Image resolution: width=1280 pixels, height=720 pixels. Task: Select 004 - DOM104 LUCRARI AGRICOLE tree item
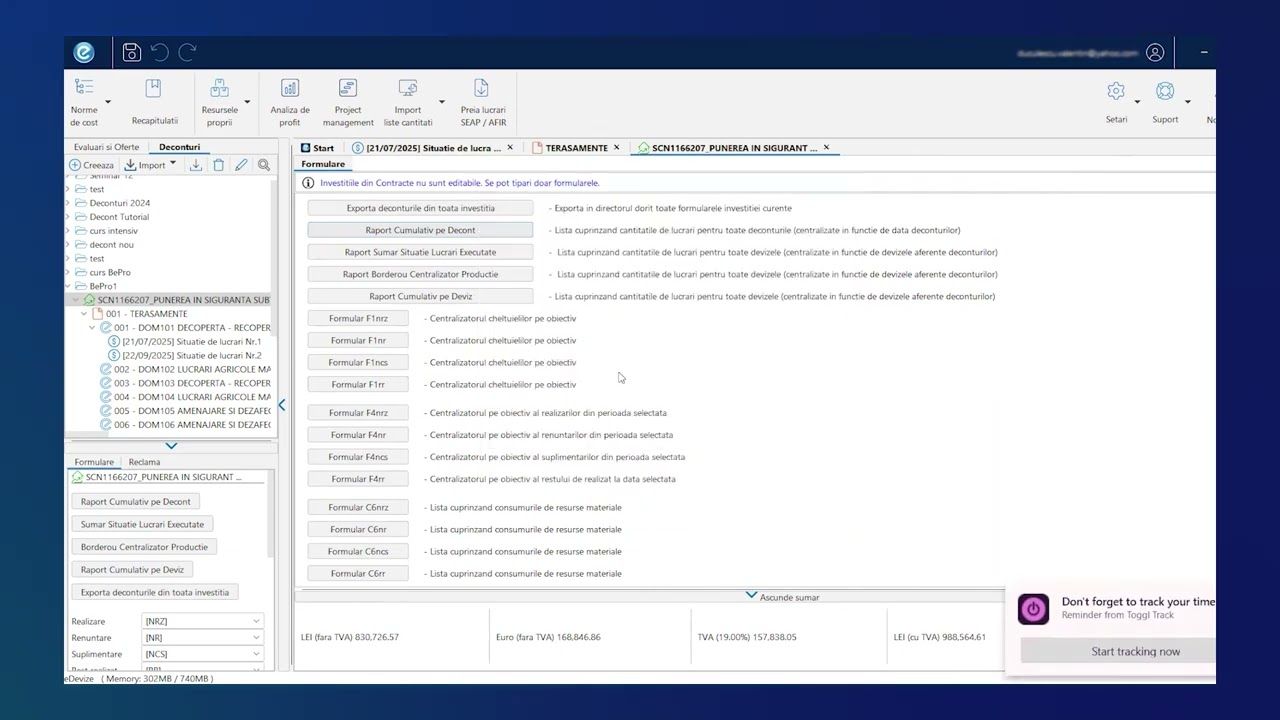tap(185, 397)
